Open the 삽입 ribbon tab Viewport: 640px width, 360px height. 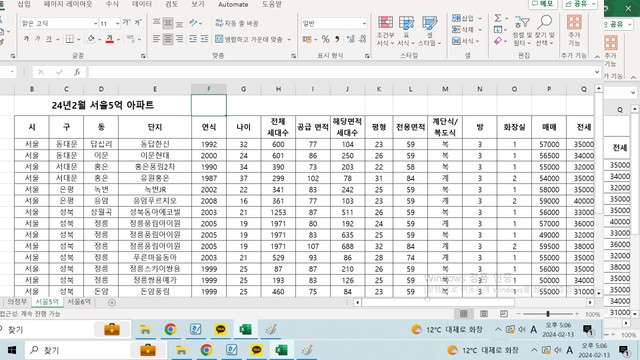coord(24,4)
